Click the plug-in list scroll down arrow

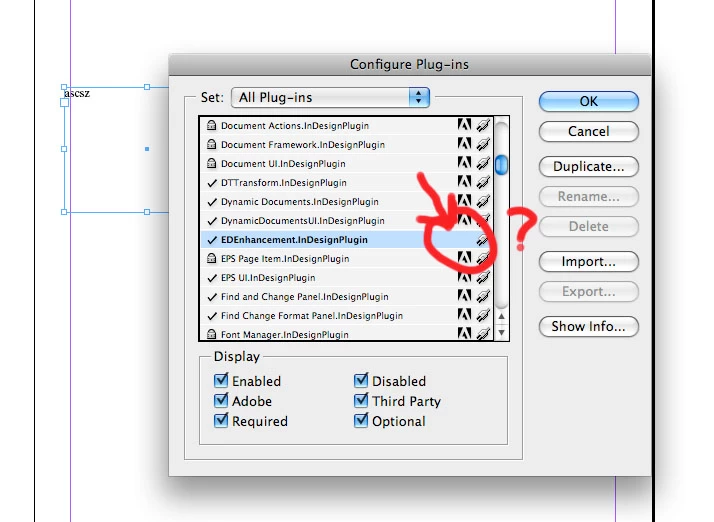[x=501, y=333]
